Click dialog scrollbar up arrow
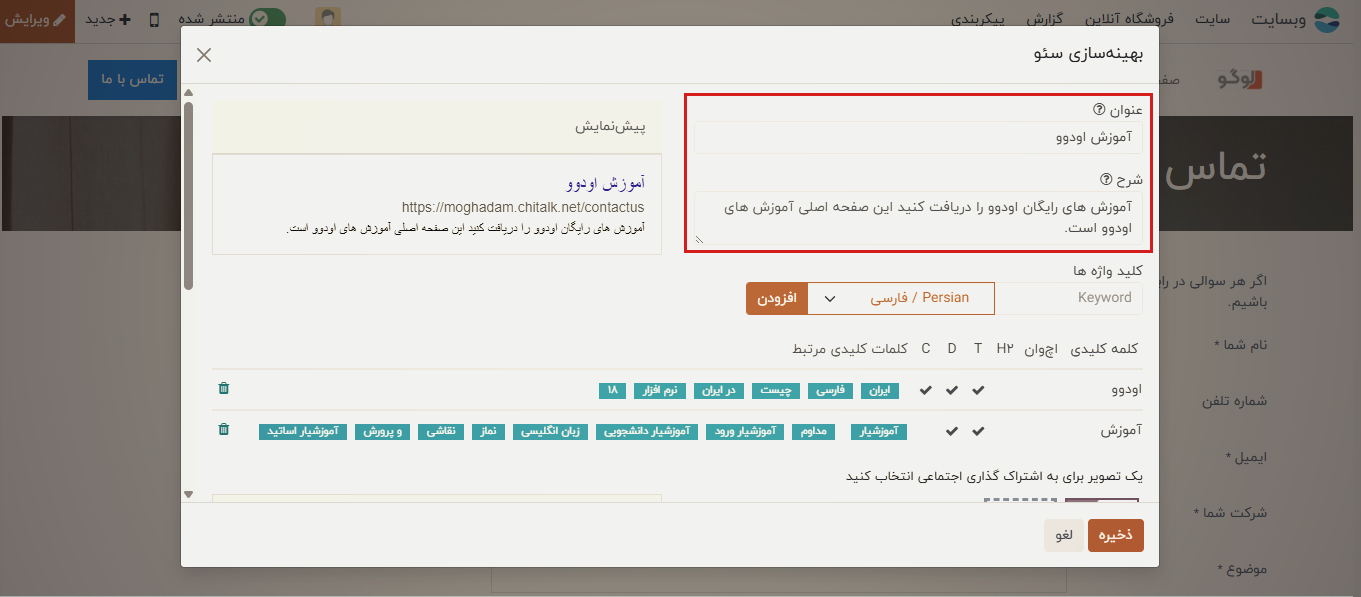1361x597 pixels. tap(188, 94)
